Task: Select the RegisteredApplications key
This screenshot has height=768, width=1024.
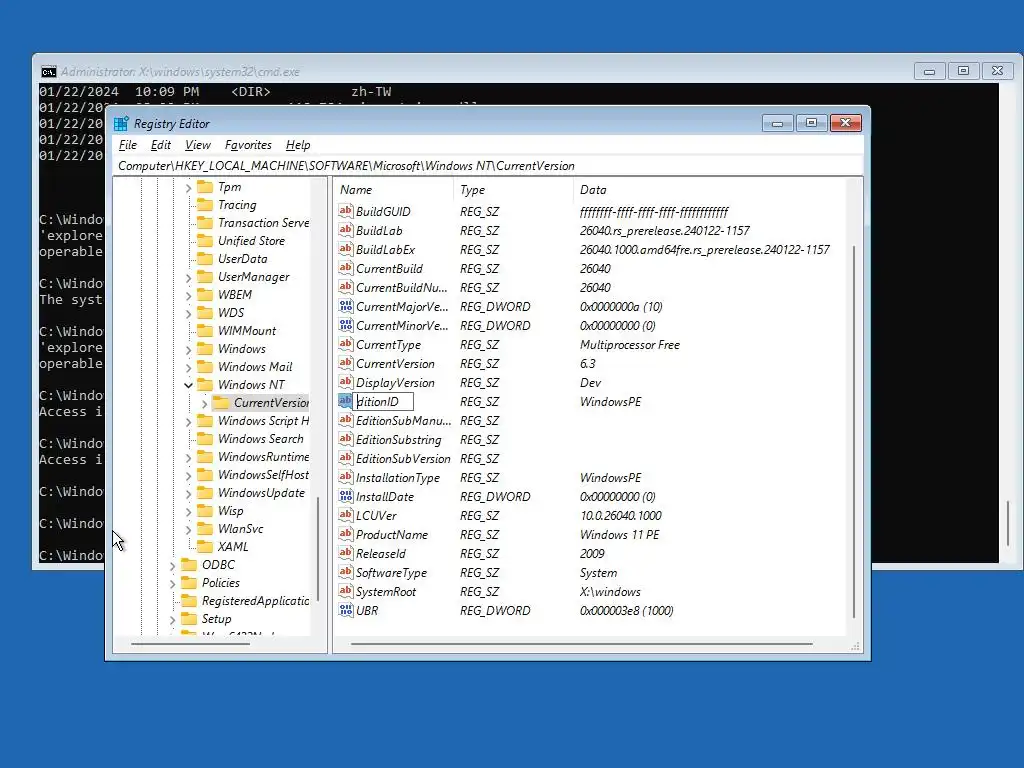Action: pyautogui.click(x=255, y=601)
